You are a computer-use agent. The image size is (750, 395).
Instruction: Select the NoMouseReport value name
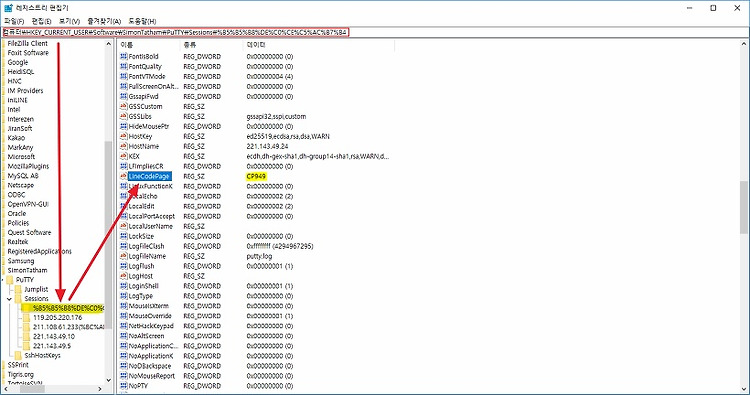[x=152, y=376]
